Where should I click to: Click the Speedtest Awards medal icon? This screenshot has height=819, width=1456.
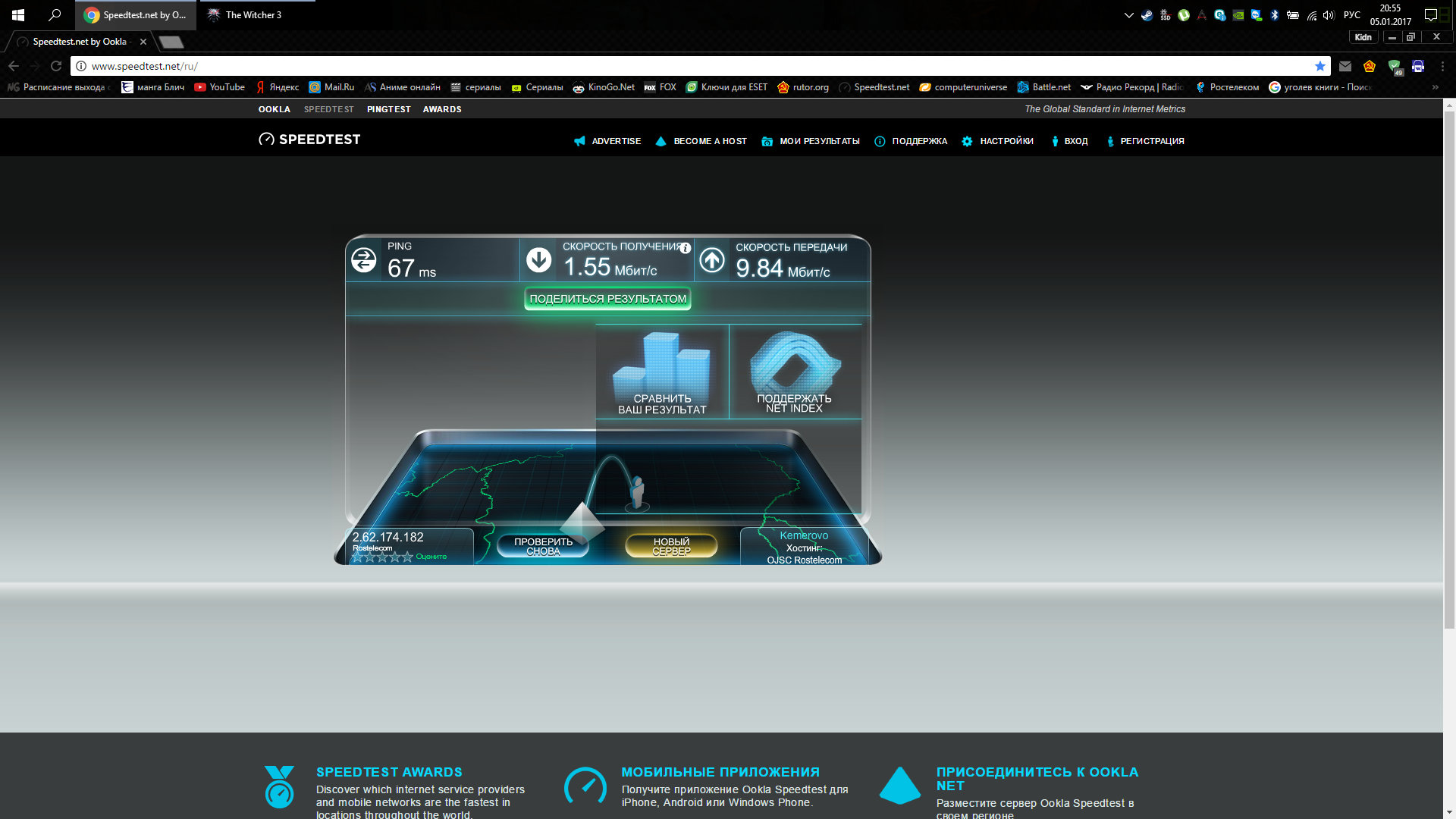click(x=279, y=786)
